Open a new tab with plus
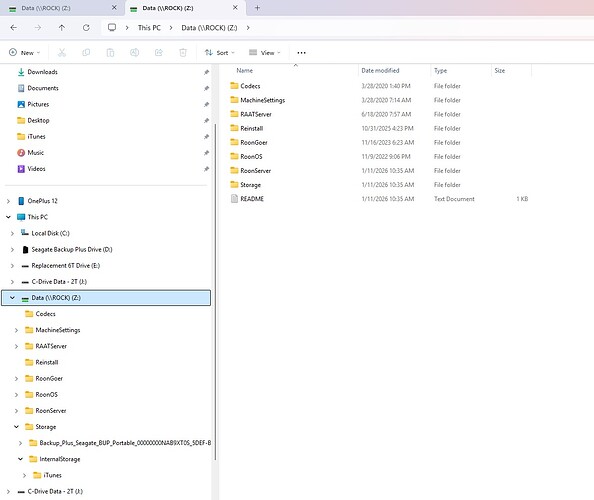 click(257, 8)
